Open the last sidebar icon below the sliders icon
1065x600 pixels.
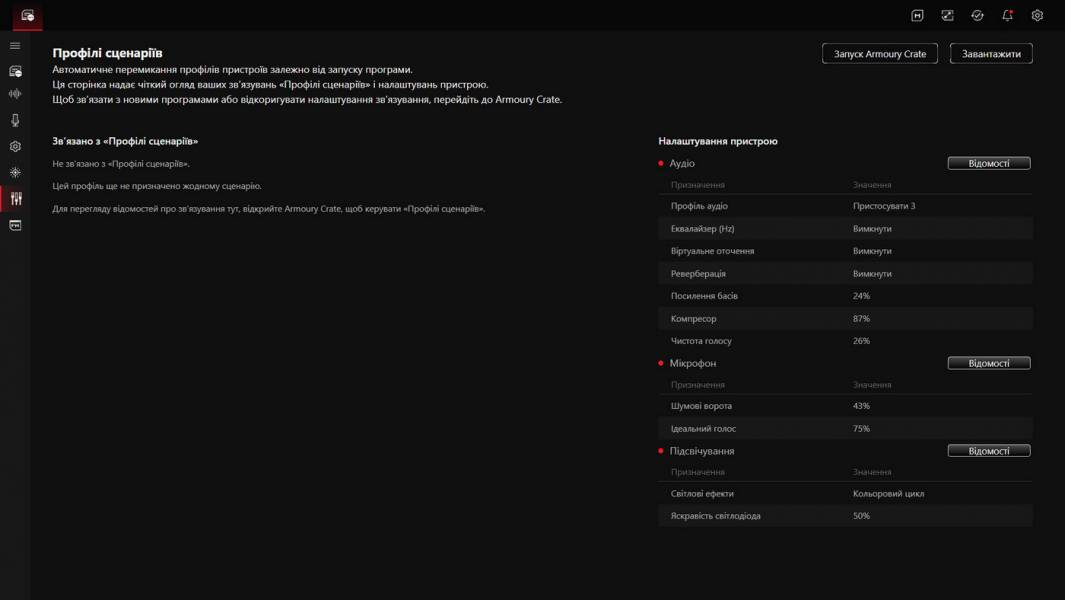coord(15,225)
